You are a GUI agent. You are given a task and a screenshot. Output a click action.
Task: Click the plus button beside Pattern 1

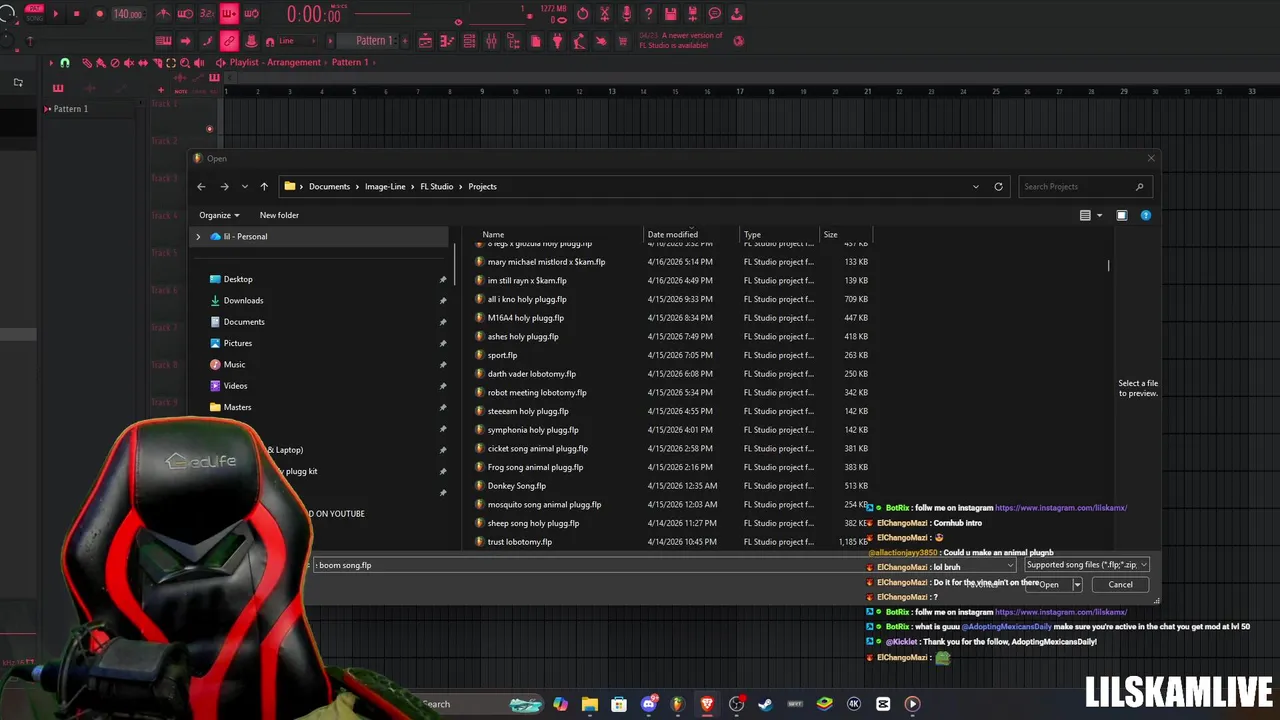point(406,41)
